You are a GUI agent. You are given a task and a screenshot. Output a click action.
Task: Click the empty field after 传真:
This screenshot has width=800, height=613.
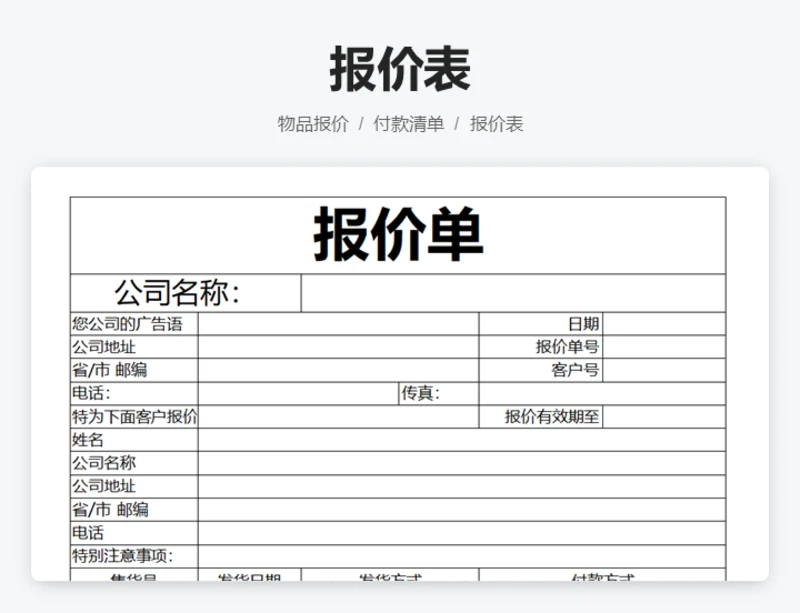point(602,394)
